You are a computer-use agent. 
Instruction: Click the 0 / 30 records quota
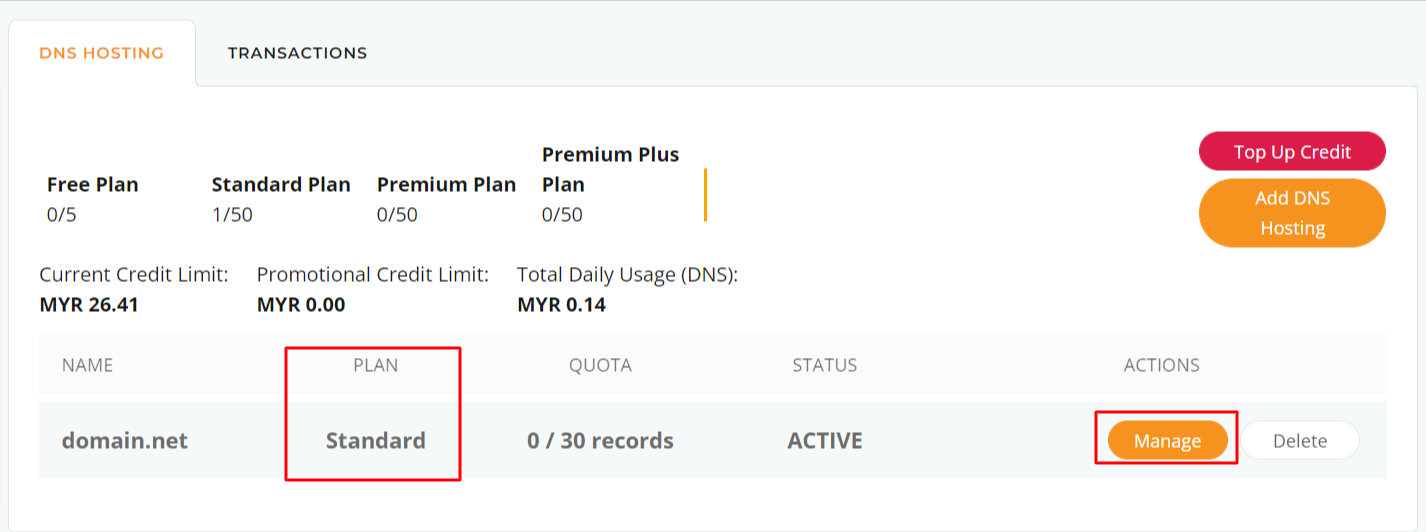pyautogui.click(x=600, y=440)
